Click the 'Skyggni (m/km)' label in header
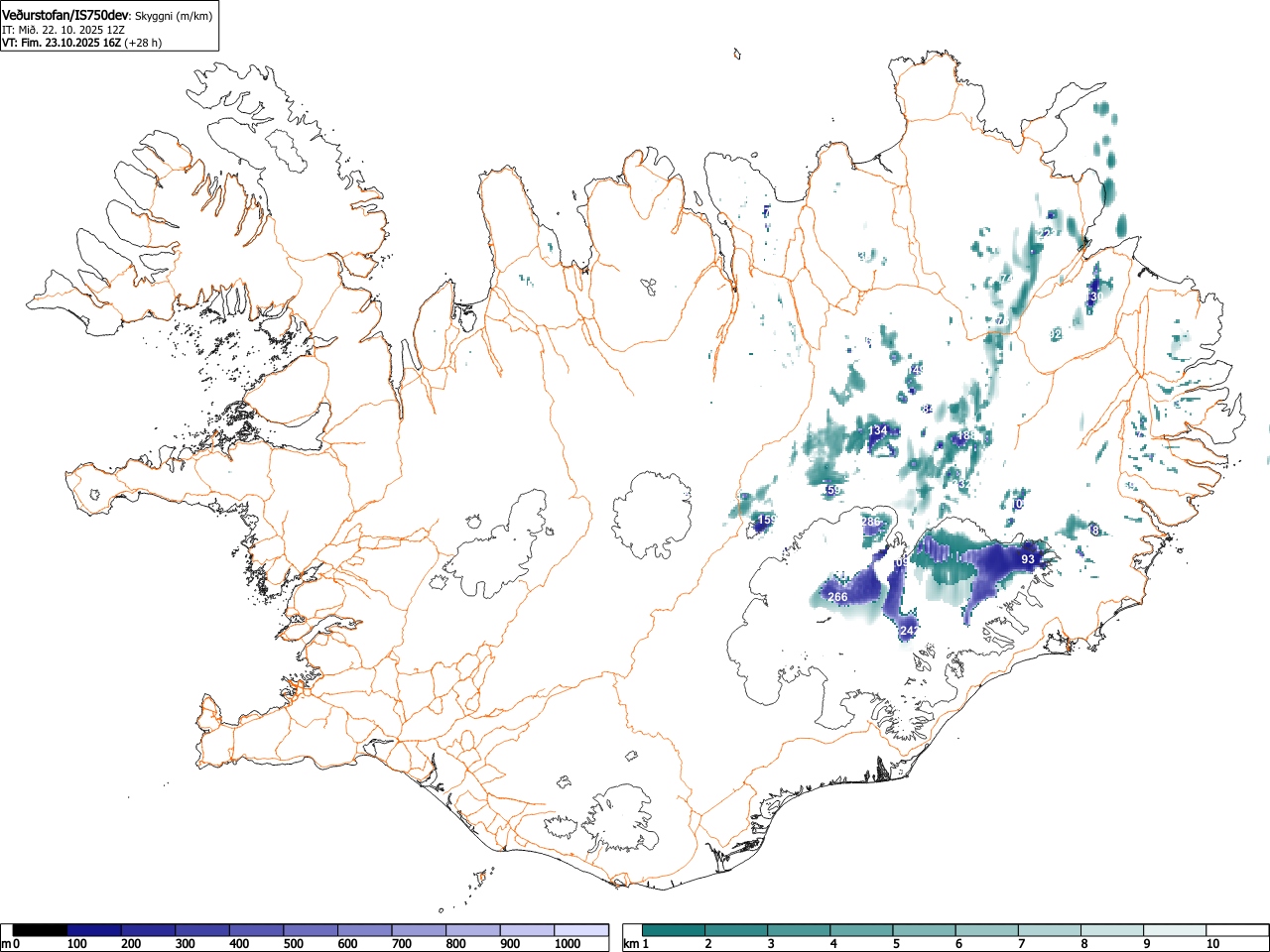Image resolution: width=1270 pixels, height=952 pixels. click(x=174, y=16)
